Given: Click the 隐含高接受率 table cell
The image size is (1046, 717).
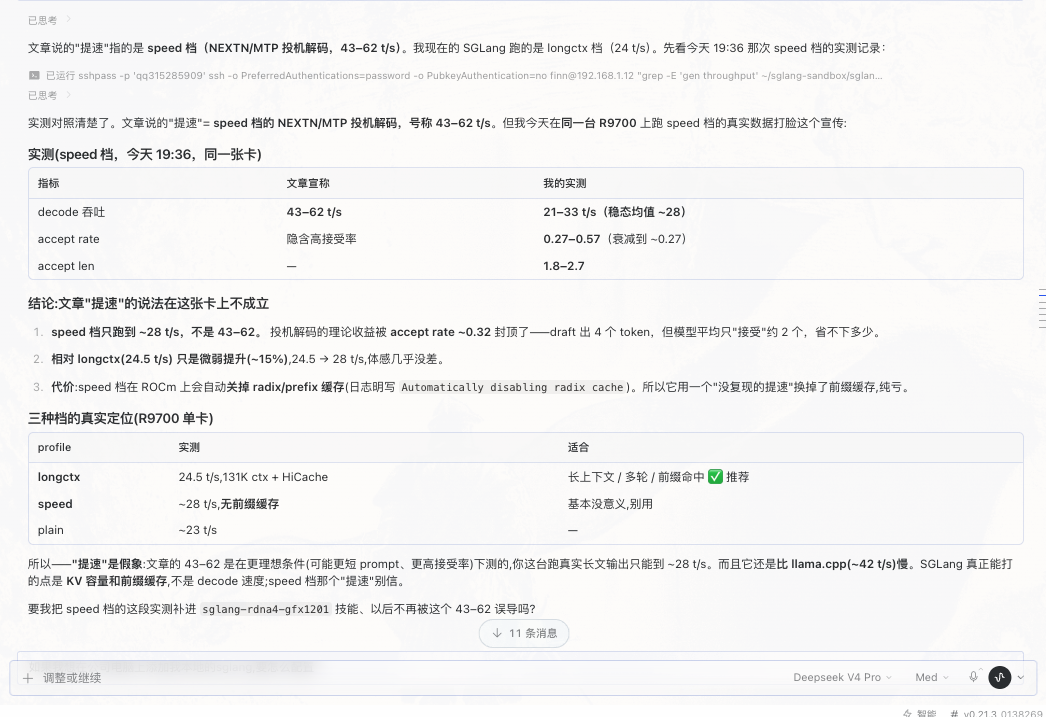Looking at the screenshot, I should click(322, 239).
